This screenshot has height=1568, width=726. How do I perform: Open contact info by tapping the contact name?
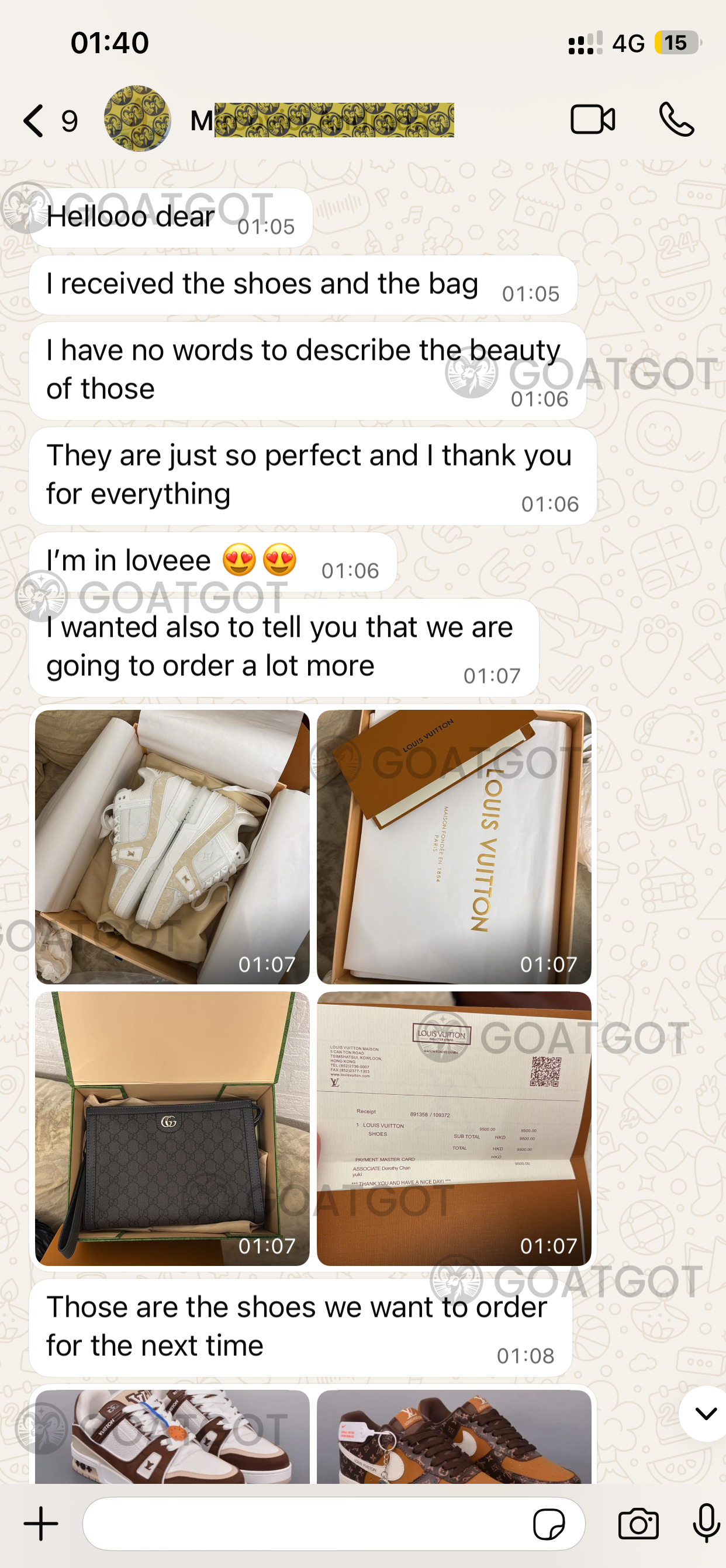(321, 120)
